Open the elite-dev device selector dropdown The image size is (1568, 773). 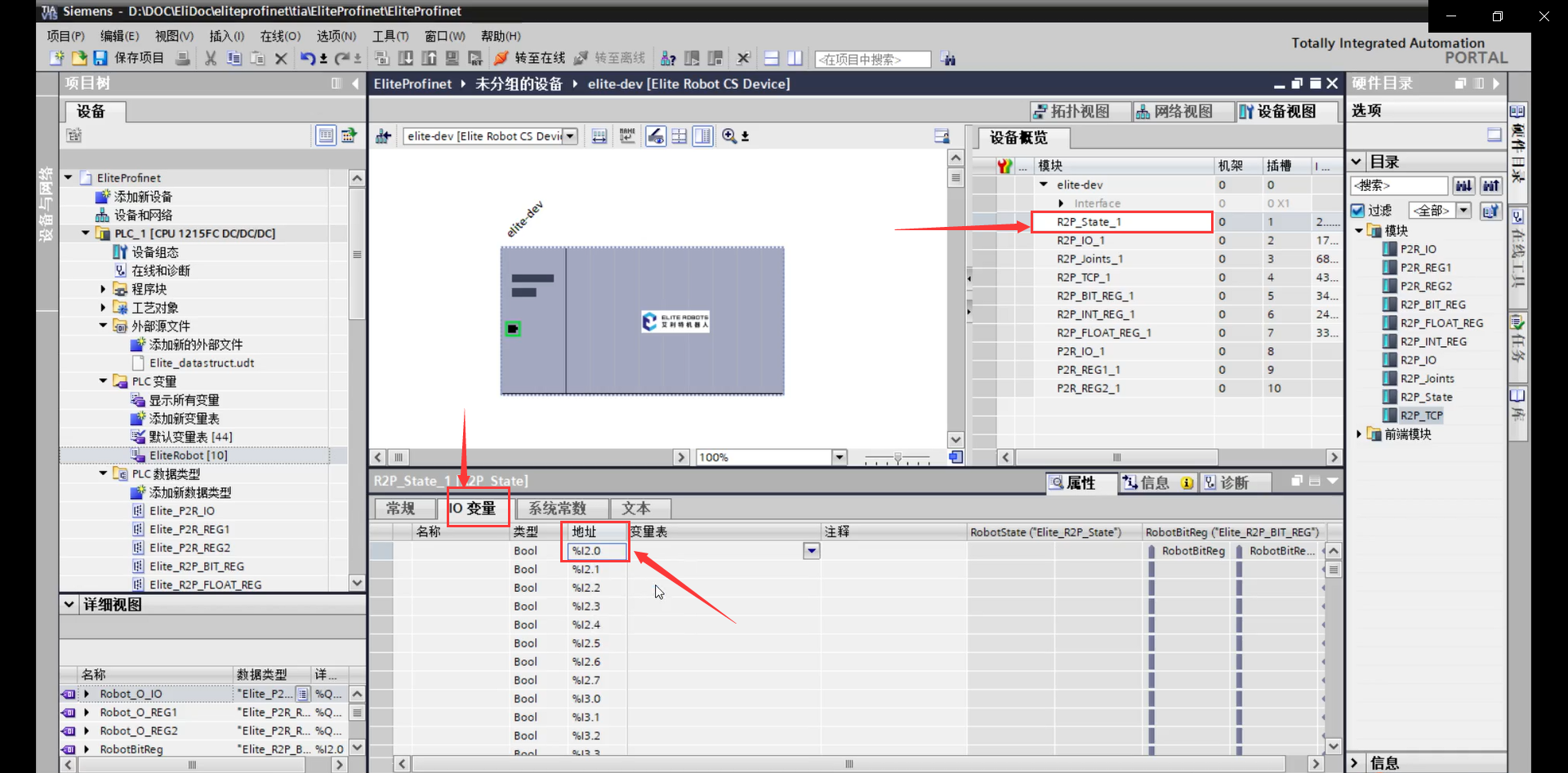tap(571, 136)
